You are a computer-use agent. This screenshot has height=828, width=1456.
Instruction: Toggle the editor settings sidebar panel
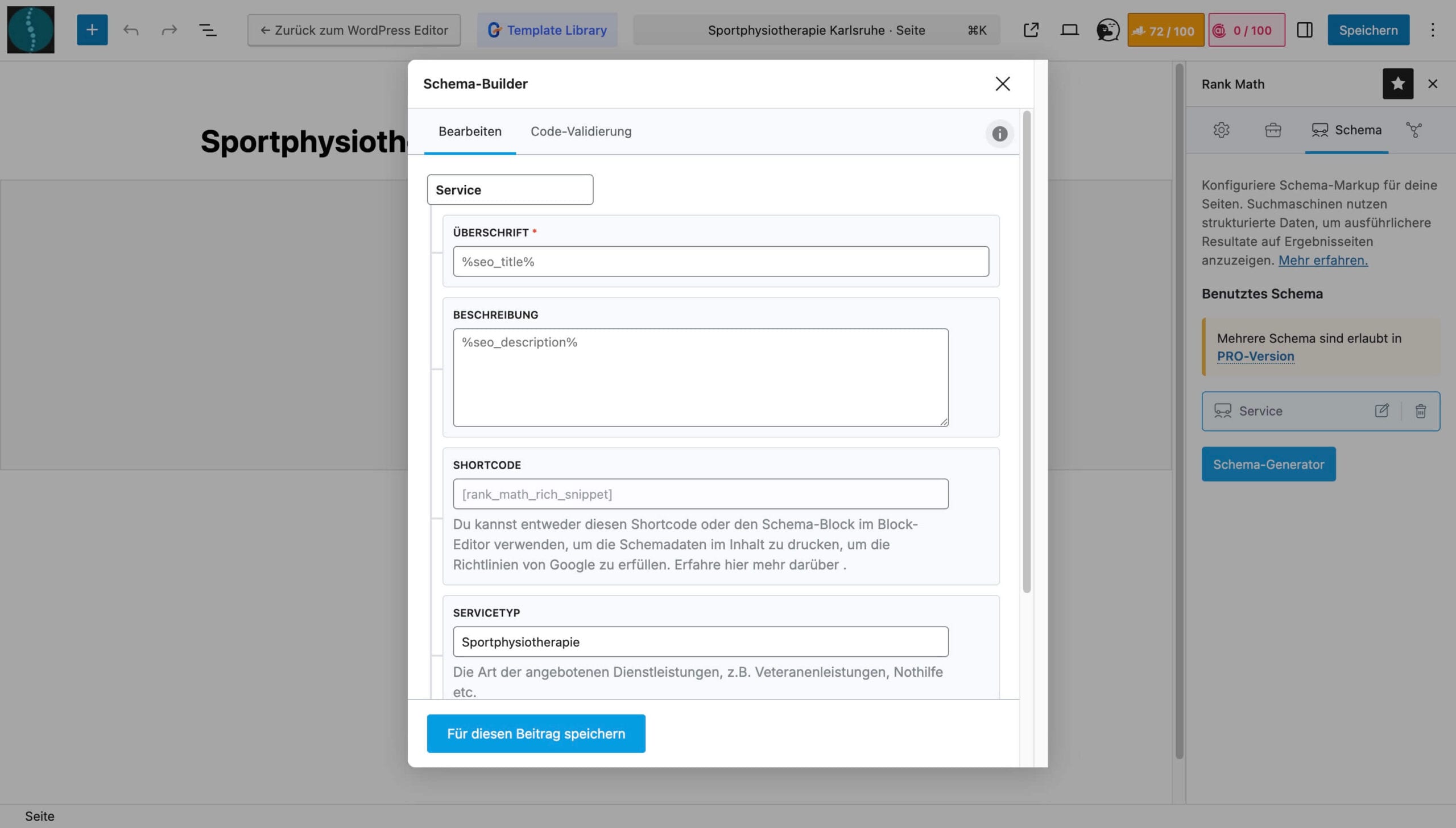point(1305,30)
